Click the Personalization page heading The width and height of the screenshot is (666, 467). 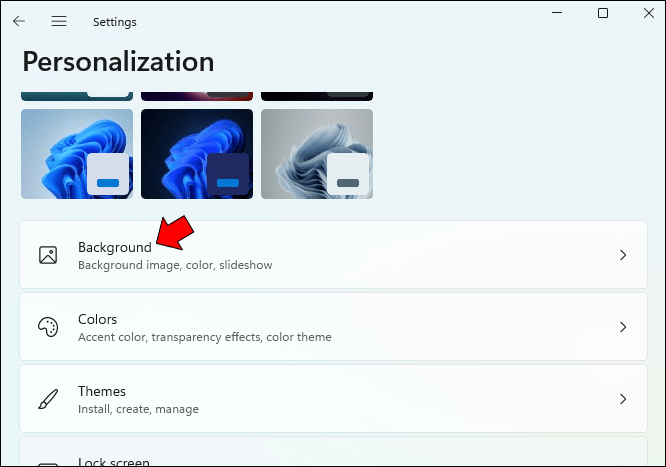119,62
